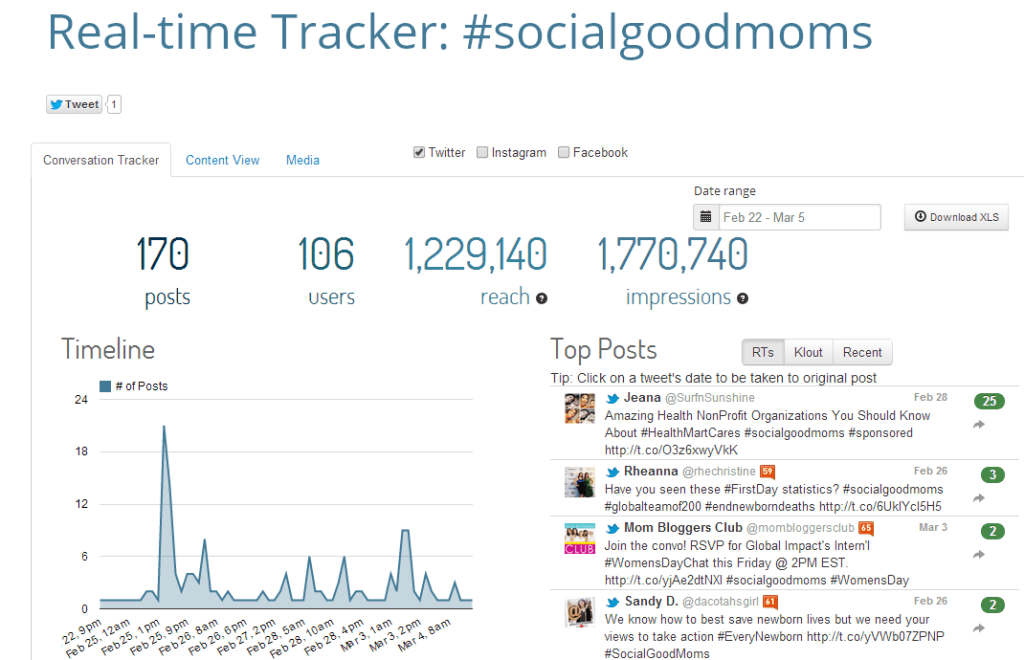Click the reach info help icon
The image size is (1024, 660).
[x=542, y=298]
